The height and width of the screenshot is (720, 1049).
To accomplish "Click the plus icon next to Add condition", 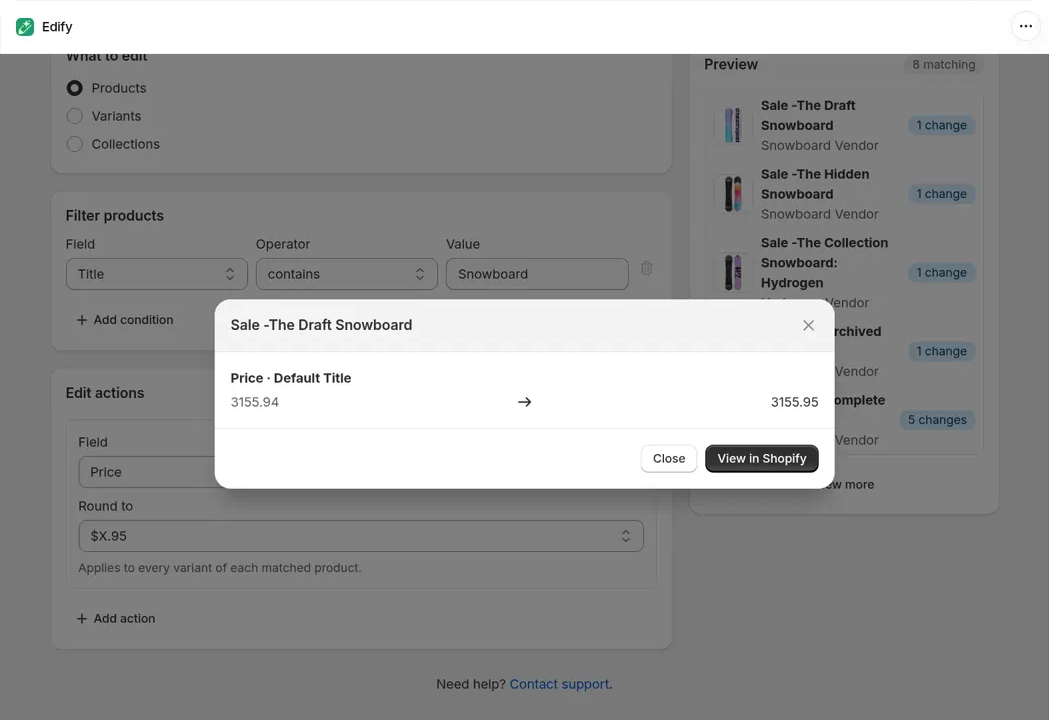I will tap(82, 320).
